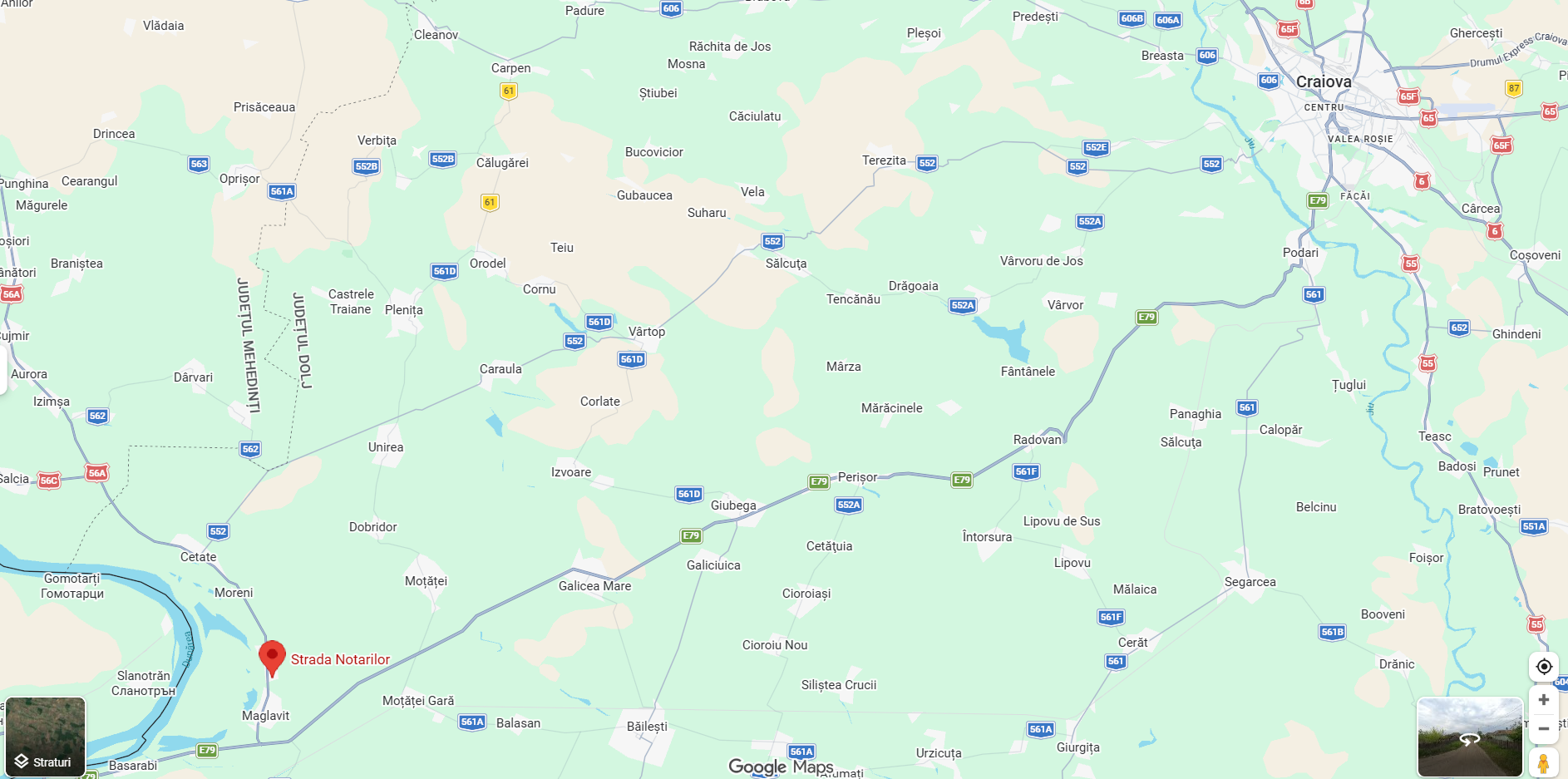This screenshot has width=1568, height=779.
Task: Click the red Strada Notarilor location pin
Action: 272,658
